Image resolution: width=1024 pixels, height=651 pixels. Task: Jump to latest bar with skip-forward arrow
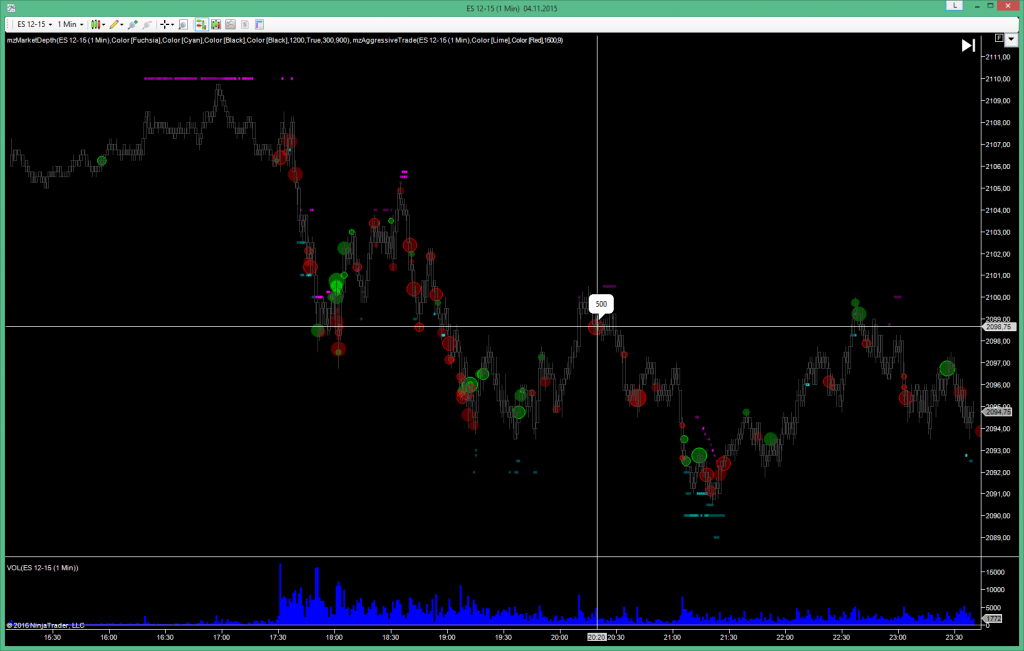pos(968,45)
